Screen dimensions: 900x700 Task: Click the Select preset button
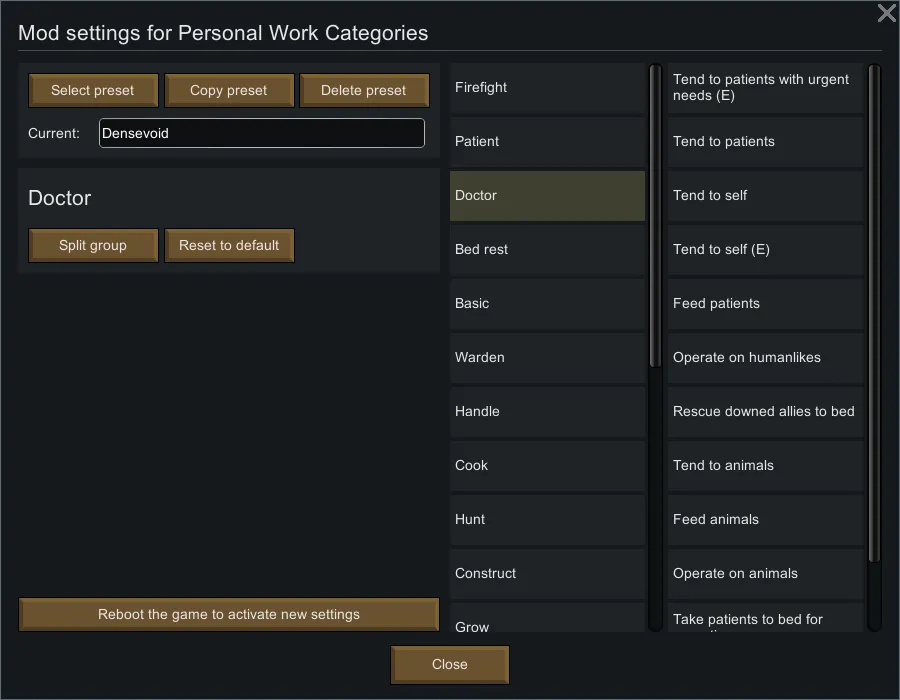point(93,90)
